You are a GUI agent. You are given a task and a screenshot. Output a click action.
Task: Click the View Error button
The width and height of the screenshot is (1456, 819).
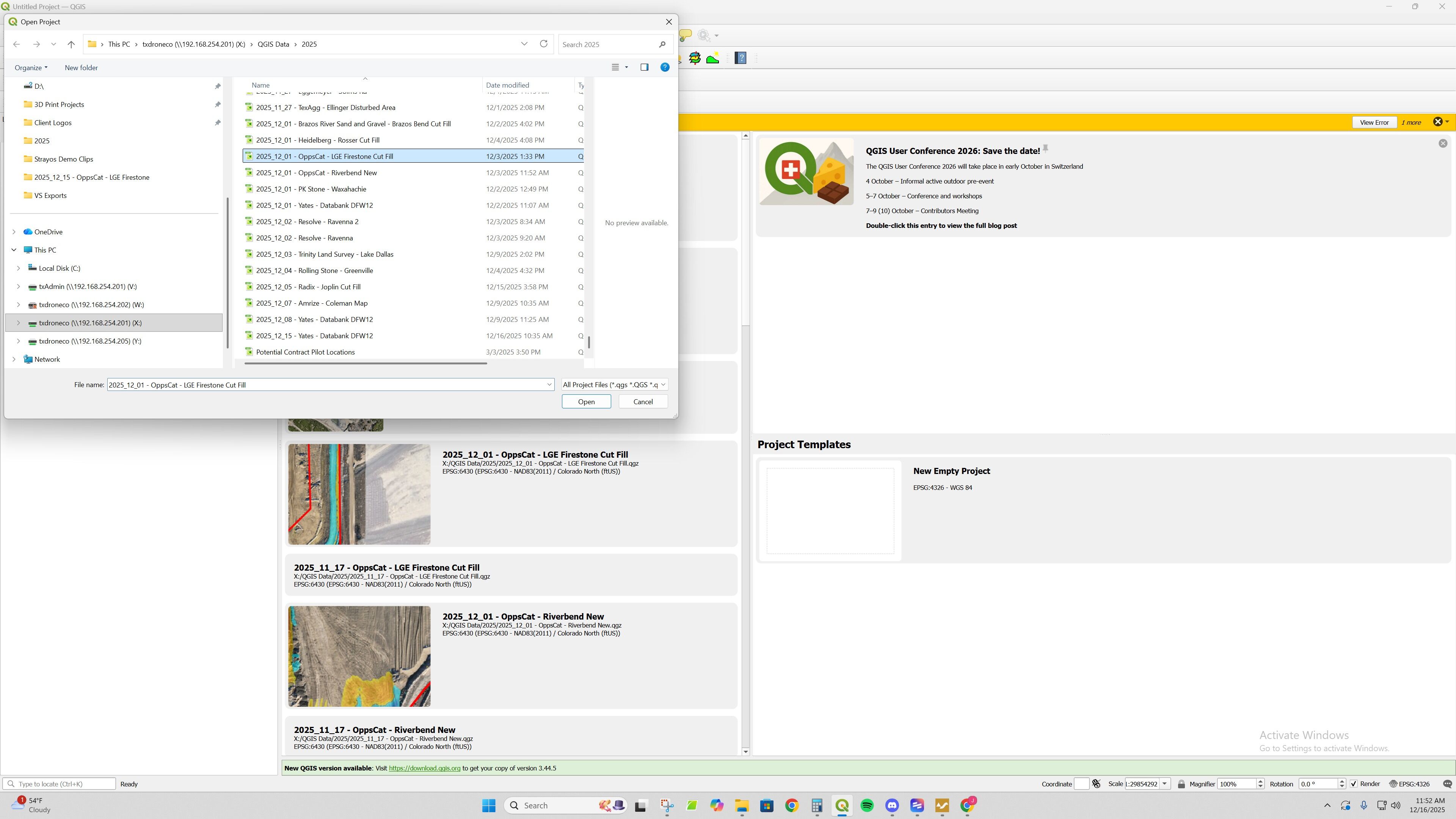[x=1374, y=122]
